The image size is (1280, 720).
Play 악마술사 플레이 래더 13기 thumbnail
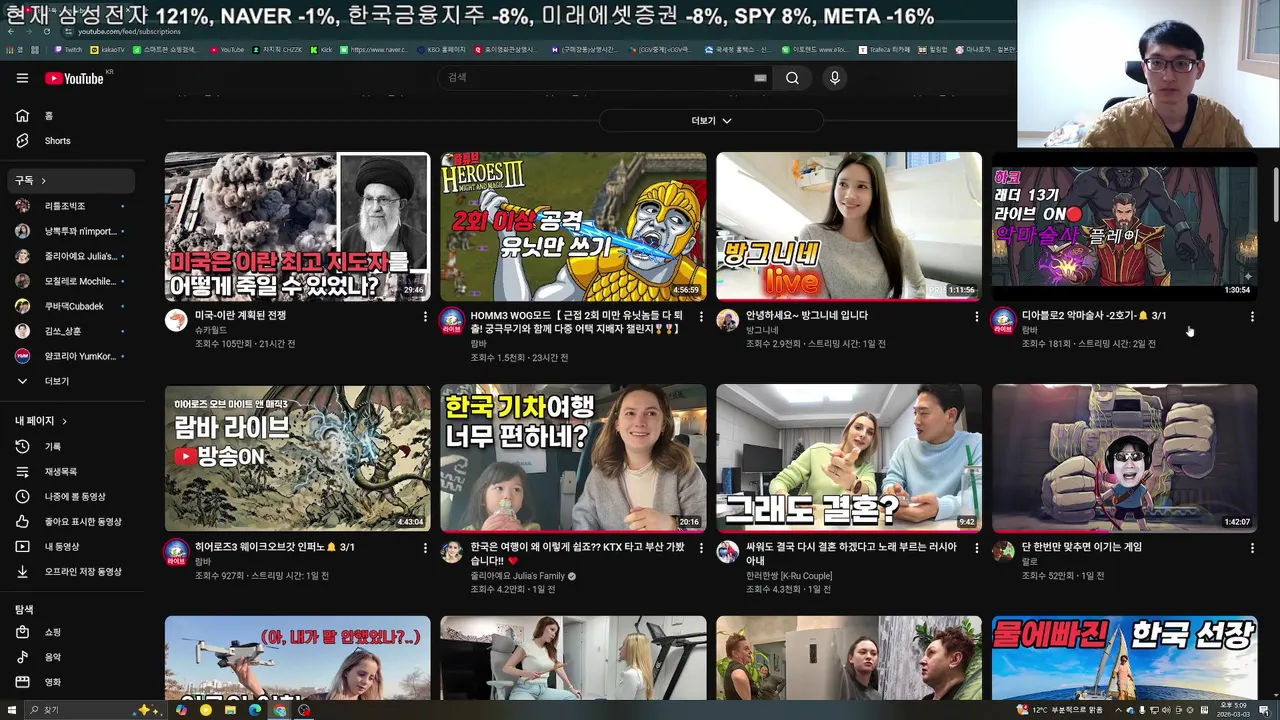pos(1124,226)
